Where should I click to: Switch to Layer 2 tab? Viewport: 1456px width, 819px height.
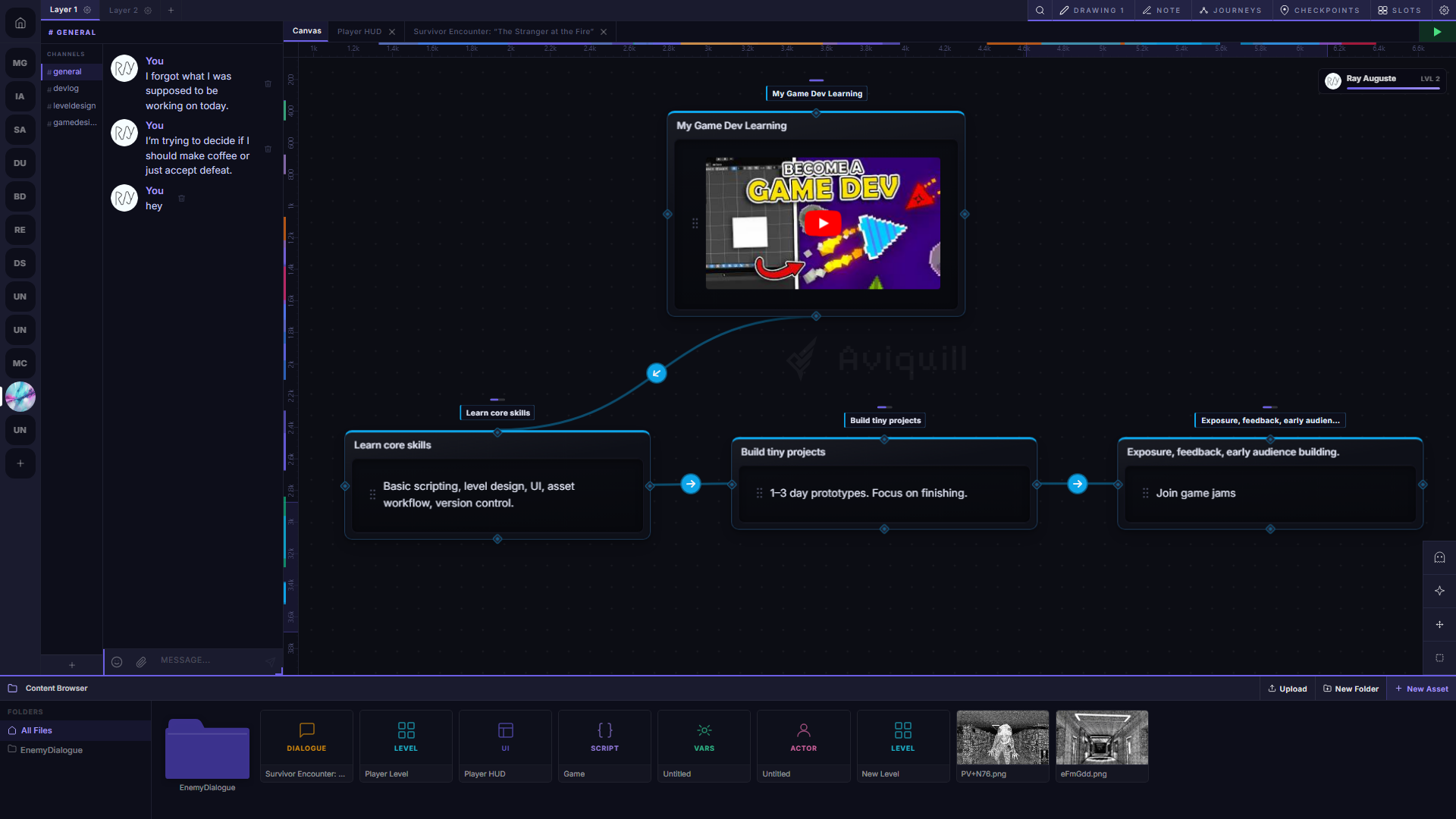(x=124, y=11)
